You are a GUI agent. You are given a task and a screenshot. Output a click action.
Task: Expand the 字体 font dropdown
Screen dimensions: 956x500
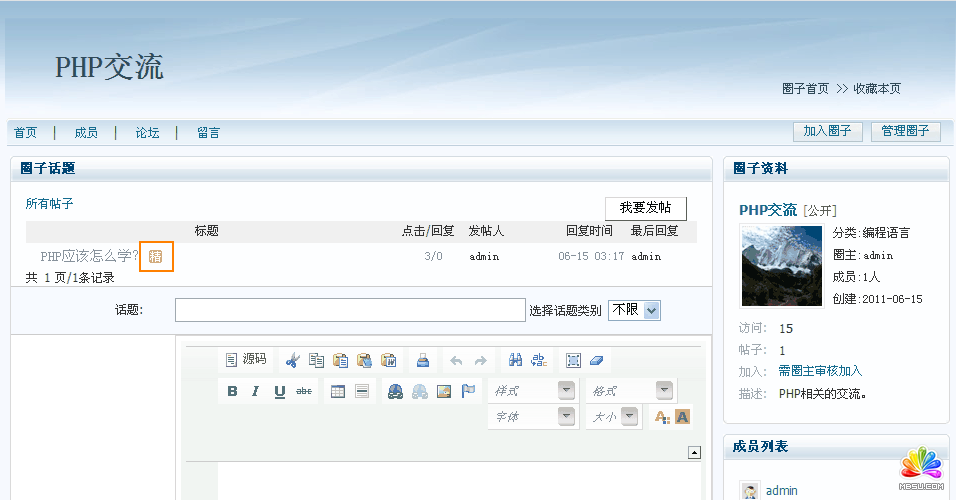[x=566, y=416]
